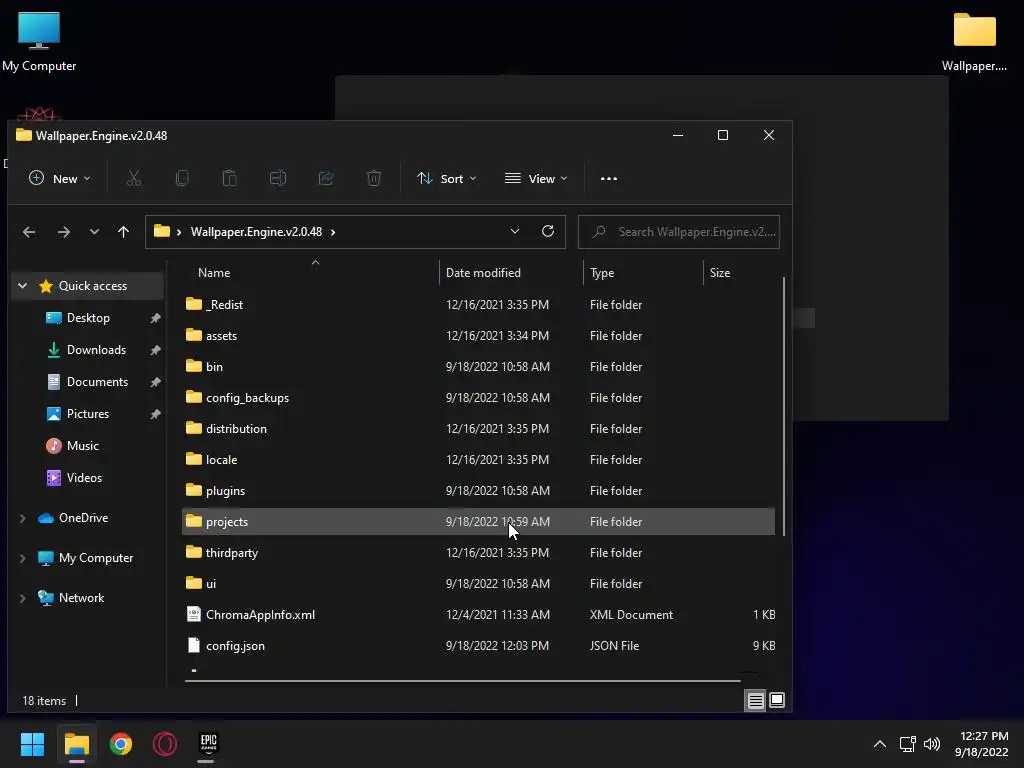This screenshot has width=1024, height=768.
Task: Switch to Details view layout button
Action: [x=755, y=701]
